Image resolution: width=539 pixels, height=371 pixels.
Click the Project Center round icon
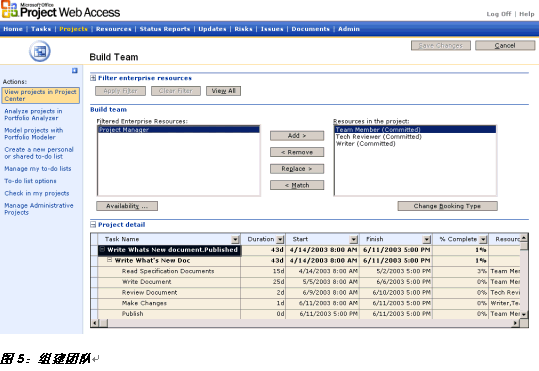coord(40,52)
